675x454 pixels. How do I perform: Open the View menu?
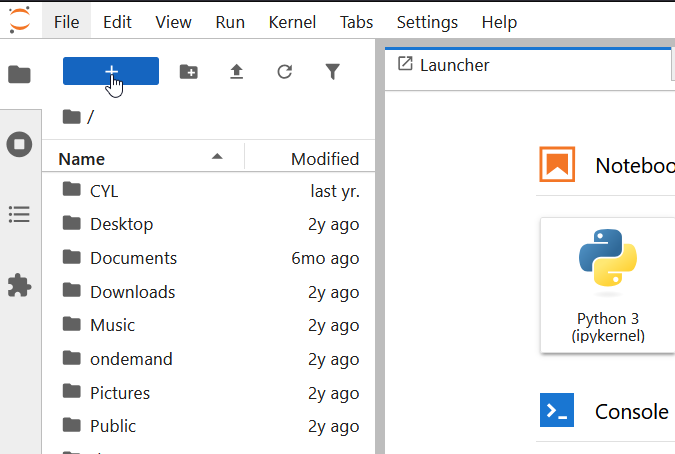click(x=173, y=22)
